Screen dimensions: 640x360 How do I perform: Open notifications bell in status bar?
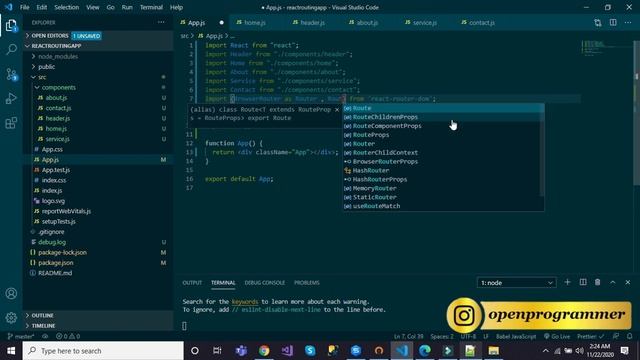click(x=630, y=336)
